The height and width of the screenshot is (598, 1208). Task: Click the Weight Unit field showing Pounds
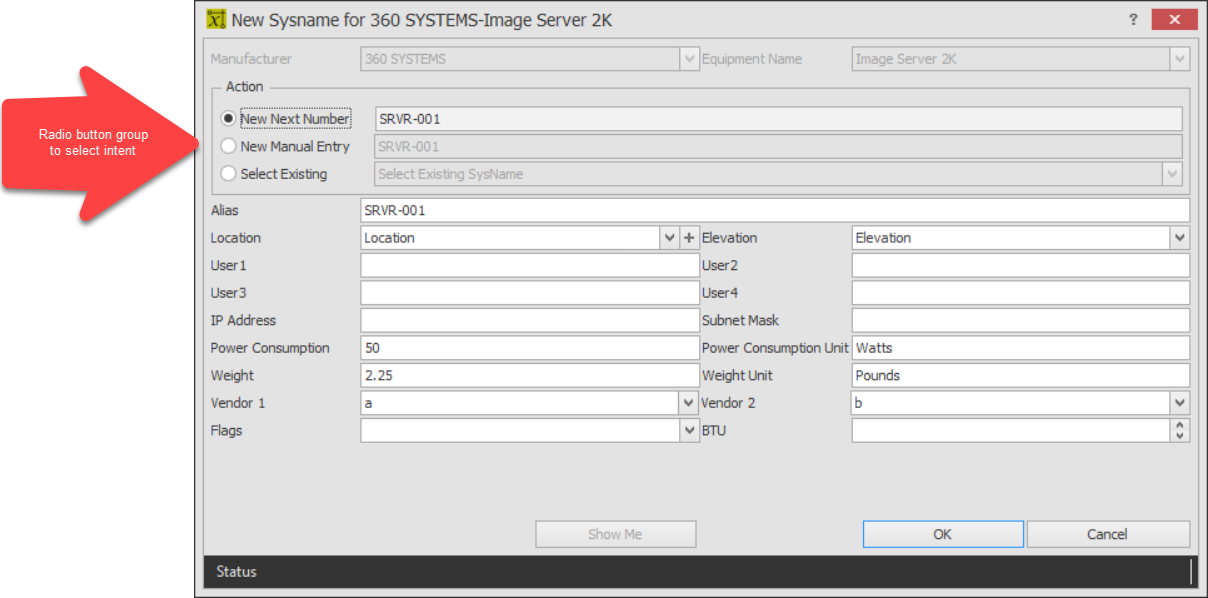click(1021, 376)
